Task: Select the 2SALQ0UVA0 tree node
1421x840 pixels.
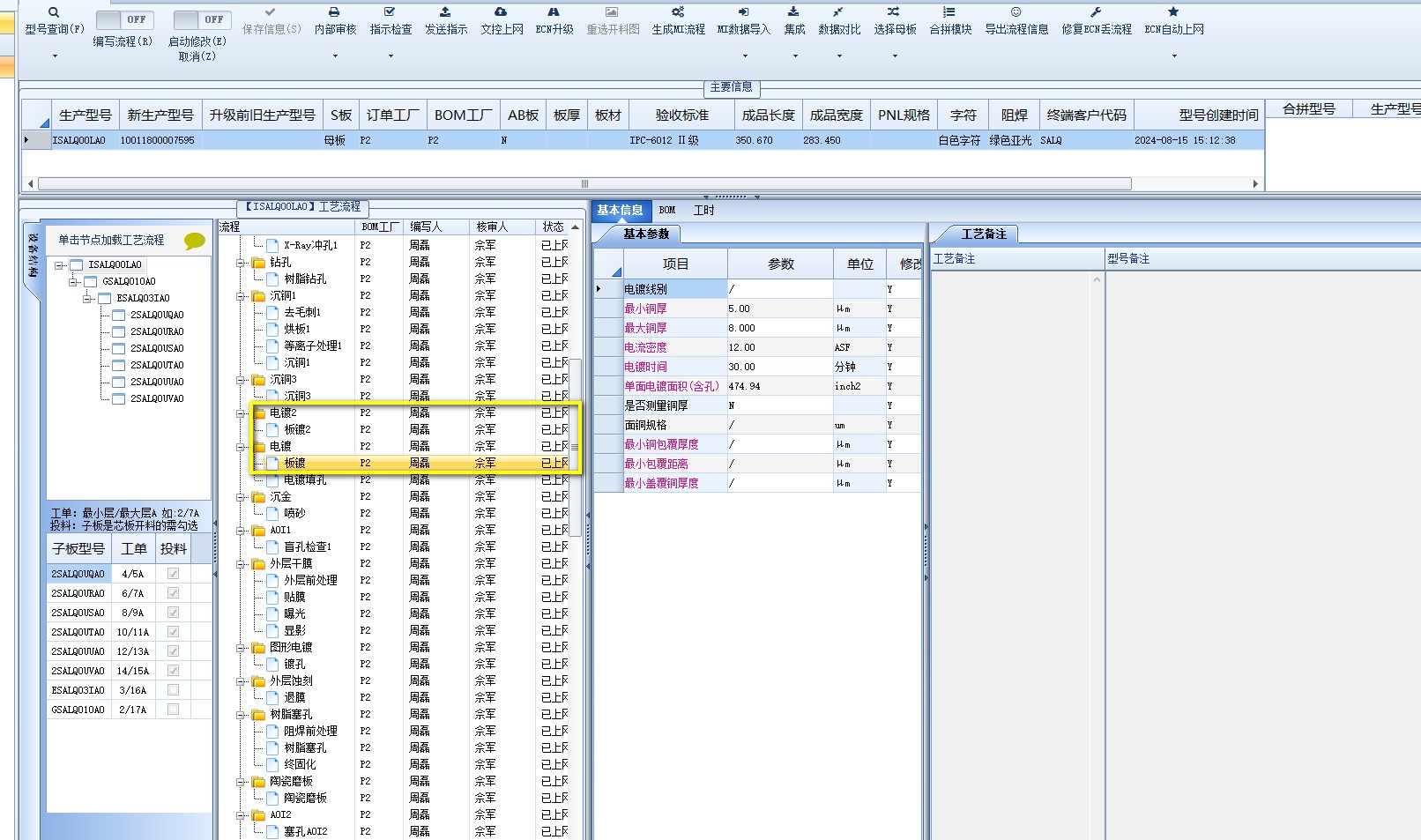Action: [157, 399]
